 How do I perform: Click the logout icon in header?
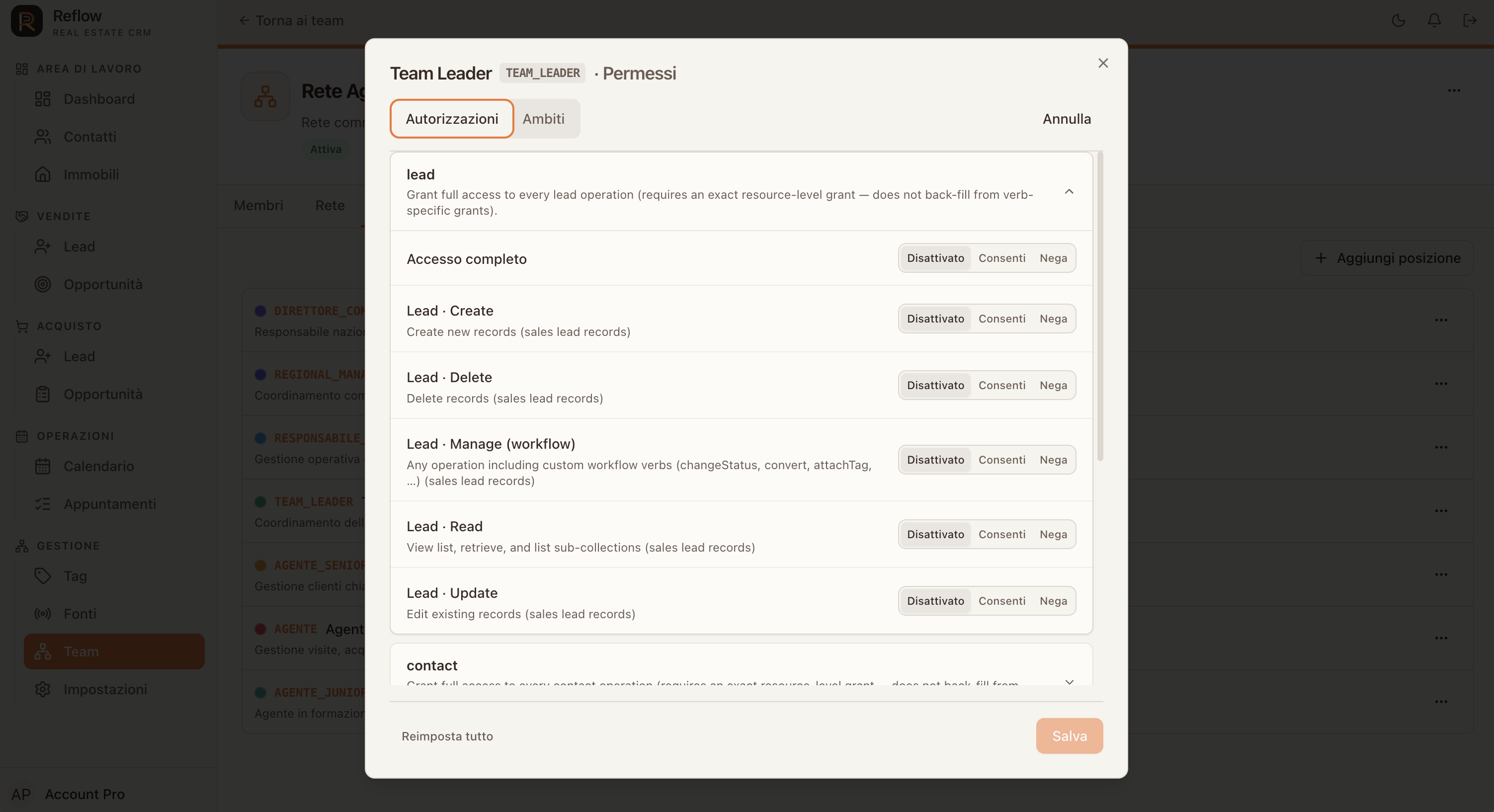[x=1469, y=21]
